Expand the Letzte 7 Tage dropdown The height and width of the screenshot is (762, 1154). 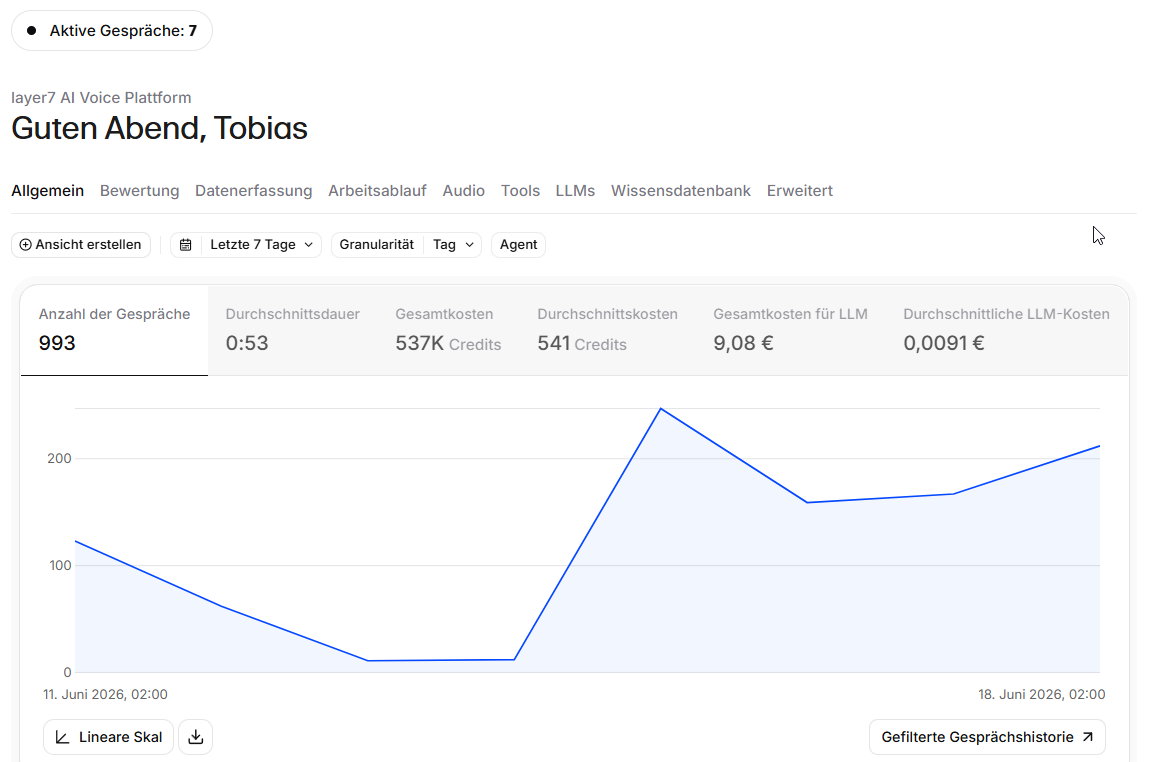click(261, 244)
